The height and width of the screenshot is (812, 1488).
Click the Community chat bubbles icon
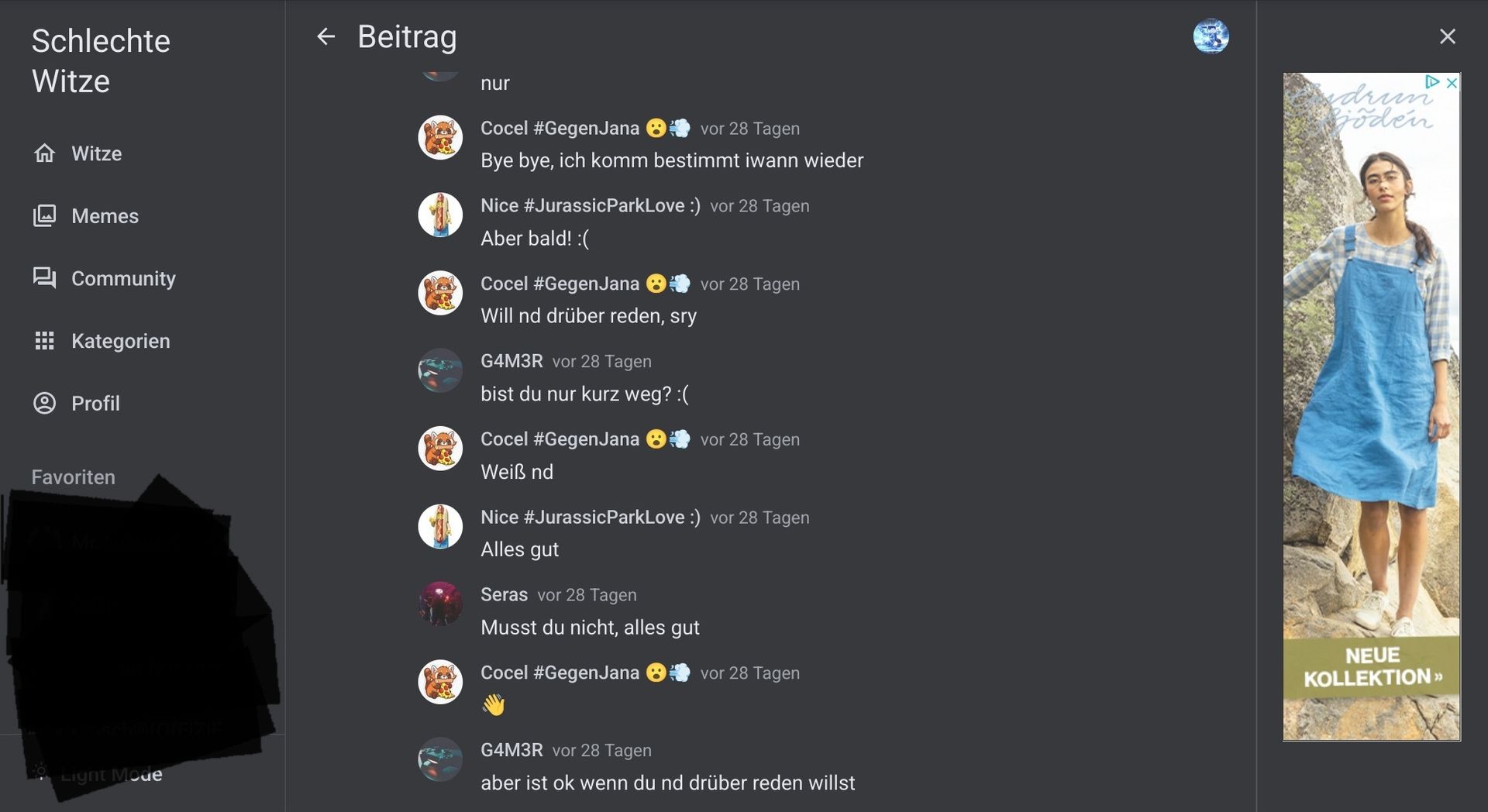click(45, 278)
